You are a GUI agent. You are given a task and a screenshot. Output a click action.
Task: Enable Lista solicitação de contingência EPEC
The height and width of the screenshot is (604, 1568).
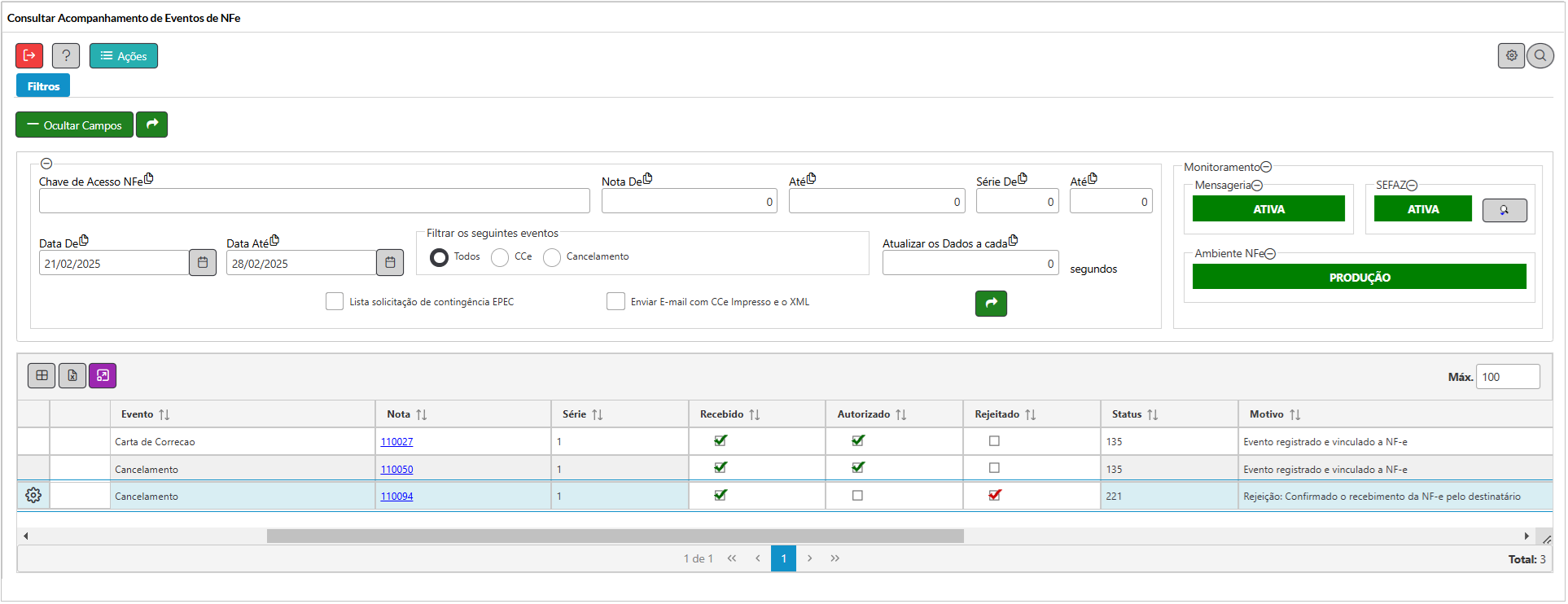pos(335,302)
